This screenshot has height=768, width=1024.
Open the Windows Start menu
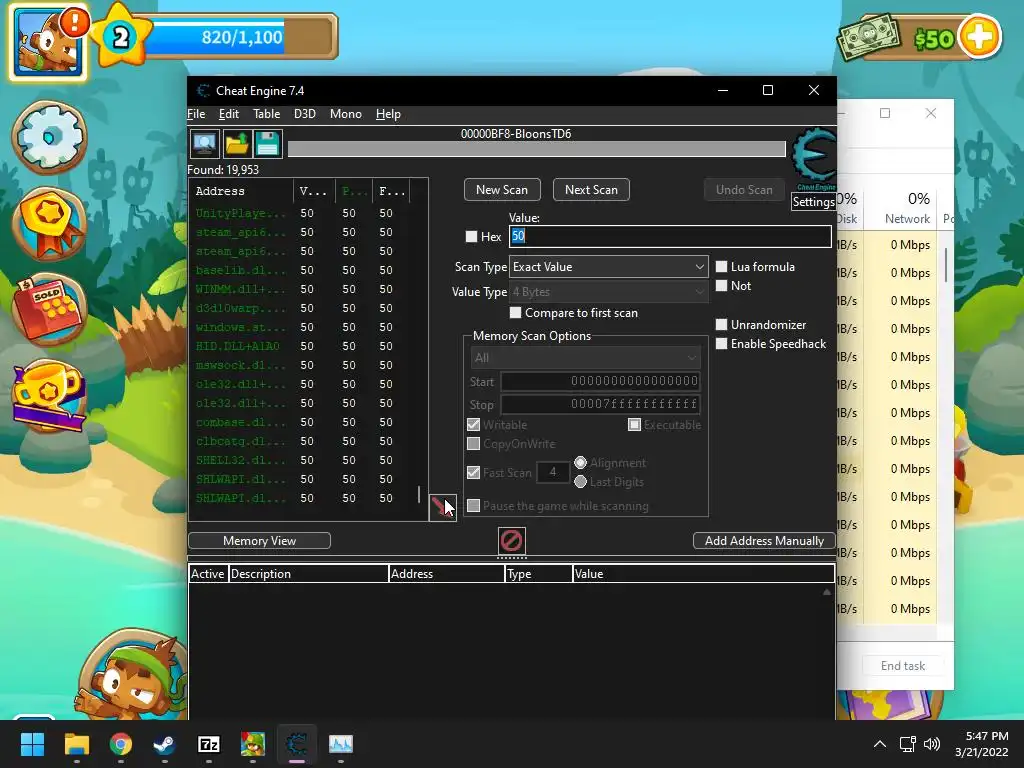32,744
